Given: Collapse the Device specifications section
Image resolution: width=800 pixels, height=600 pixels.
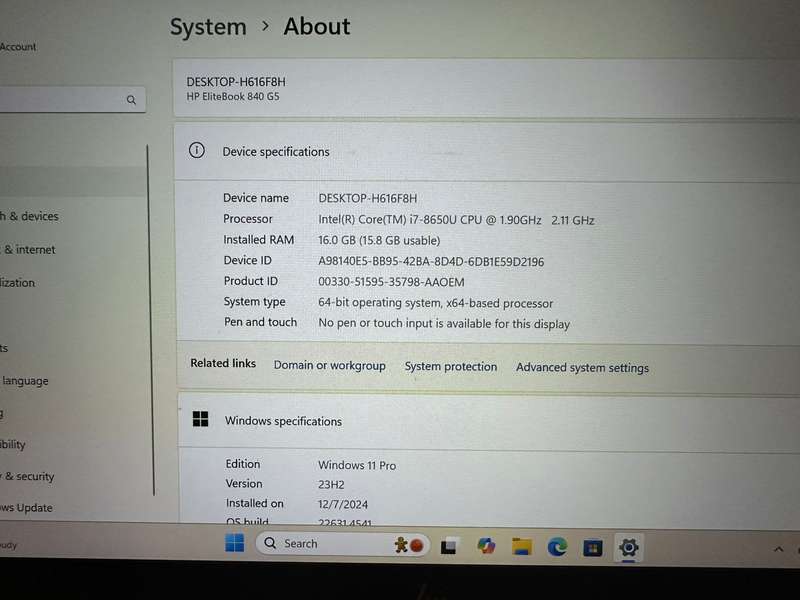Looking at the screenshot, I should 487,152.
